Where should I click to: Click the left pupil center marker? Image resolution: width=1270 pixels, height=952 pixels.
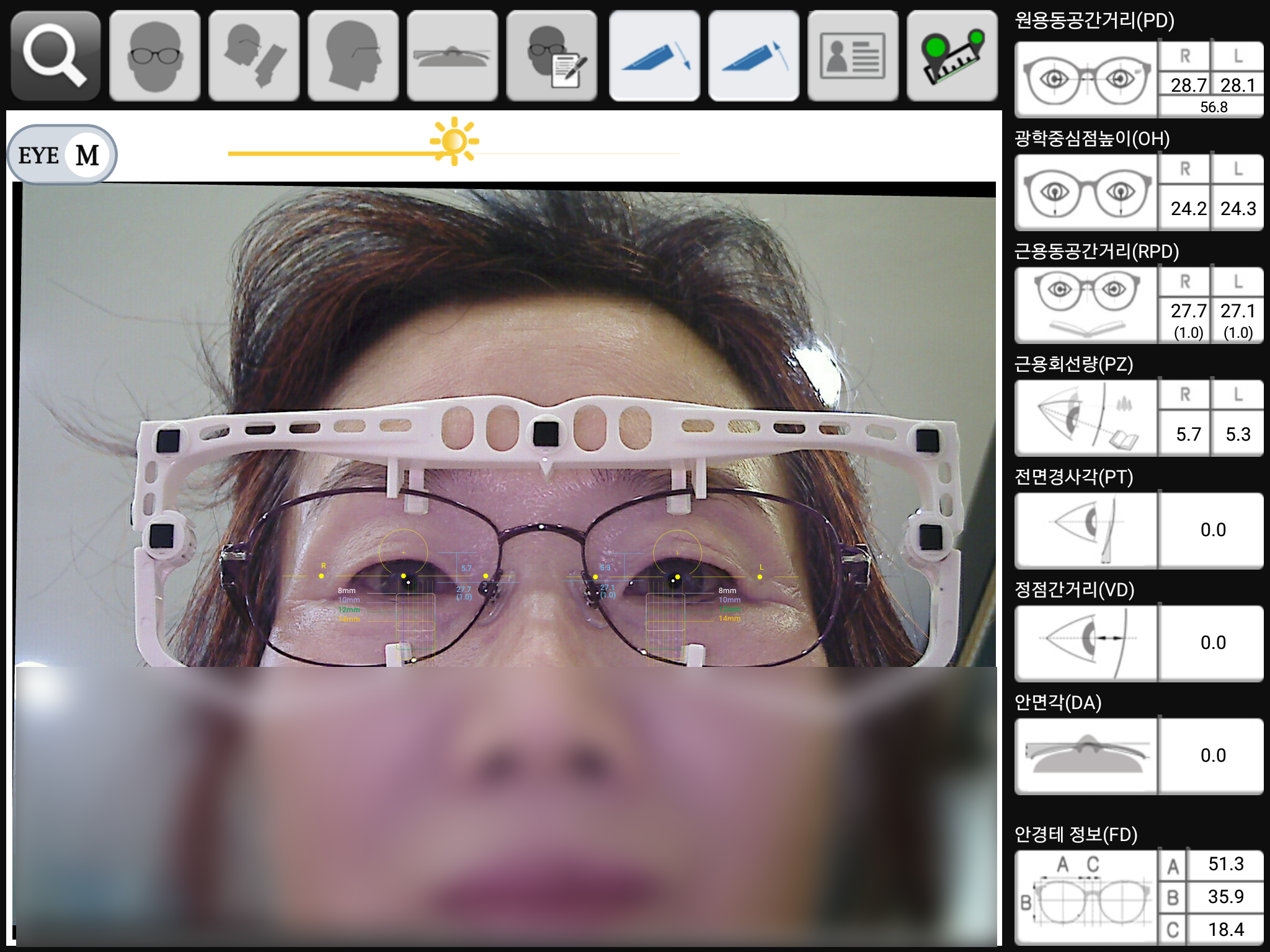tap(677, 576)
